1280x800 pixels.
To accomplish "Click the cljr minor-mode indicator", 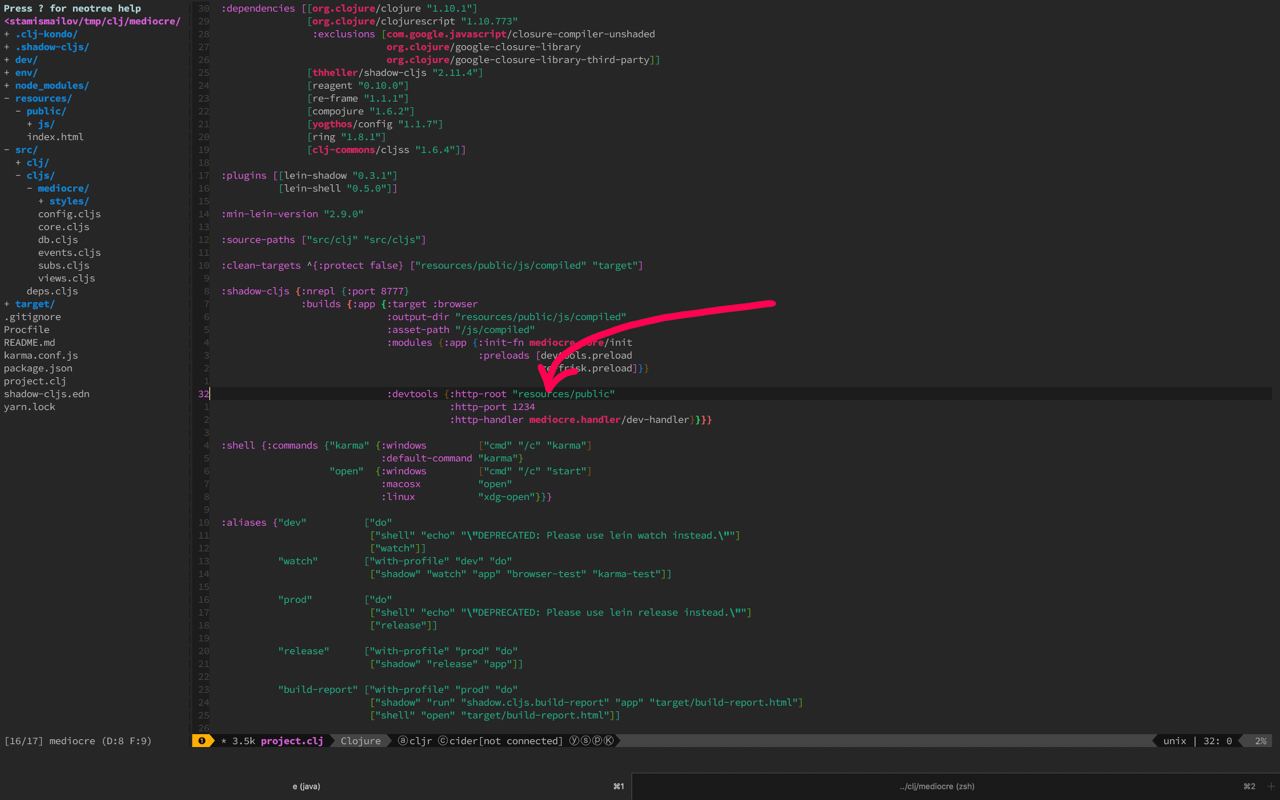I will (415, 741).
